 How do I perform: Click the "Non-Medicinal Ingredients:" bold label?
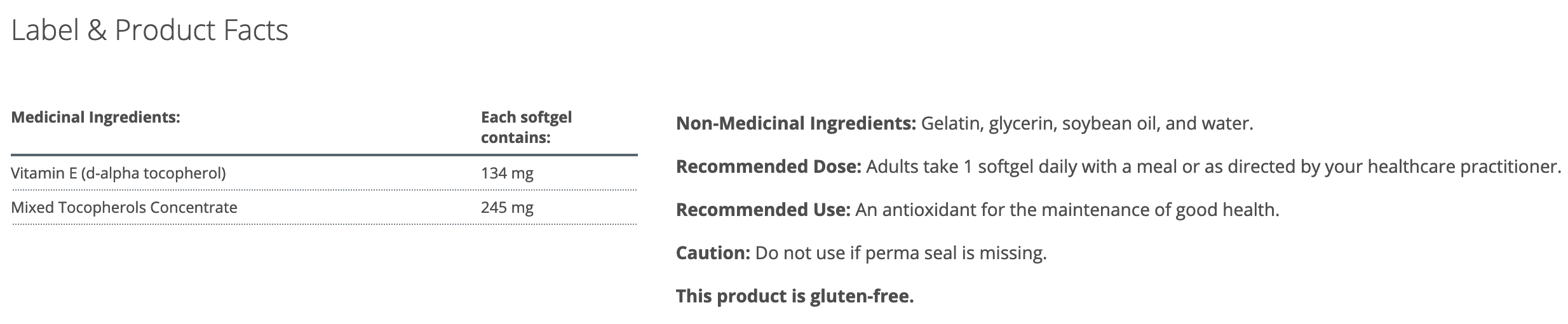[x=795, y=123]
